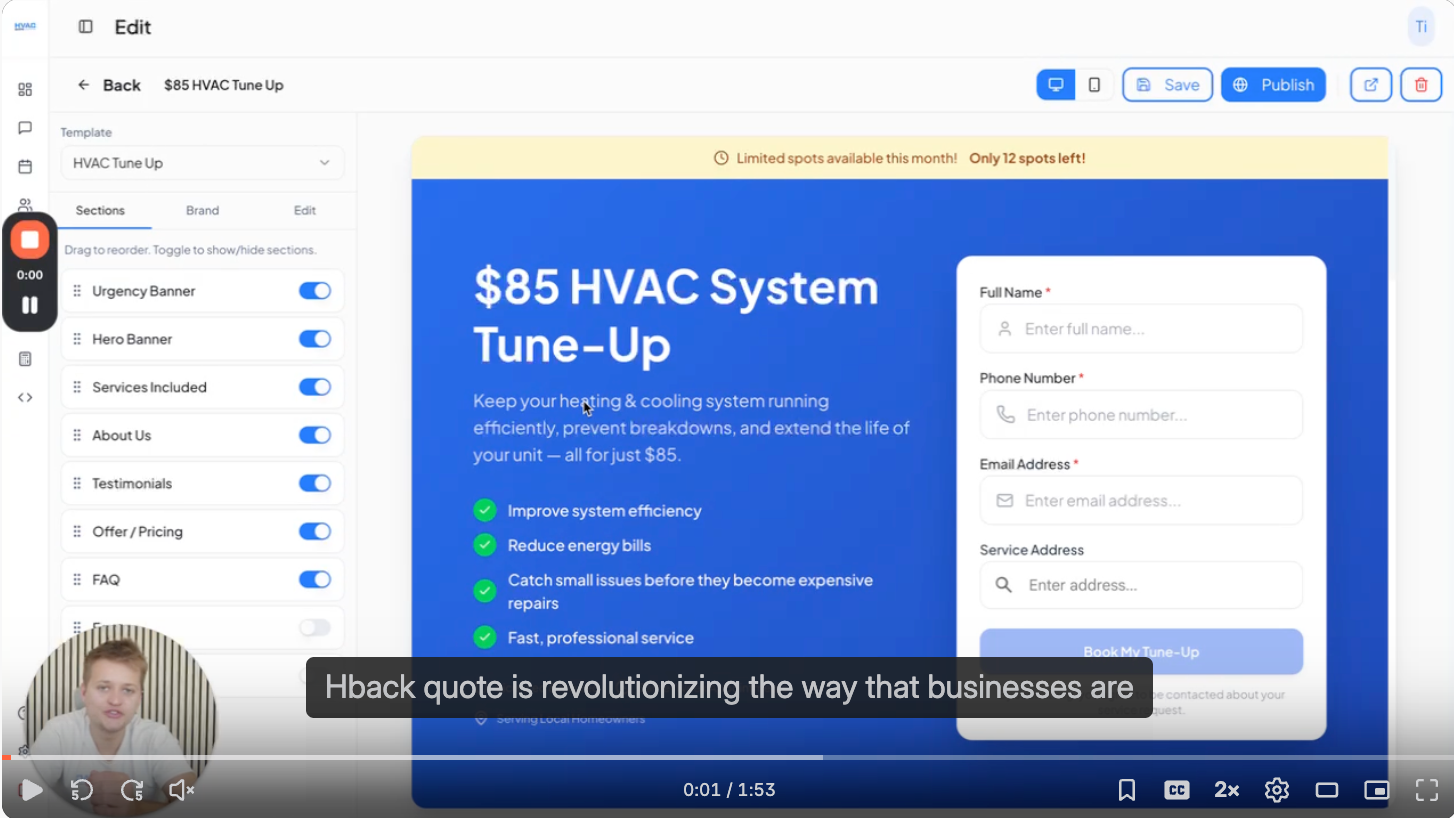The image size is (1454, 818).
Task: Click the Email Address input field
Action: pos(1141,500)
